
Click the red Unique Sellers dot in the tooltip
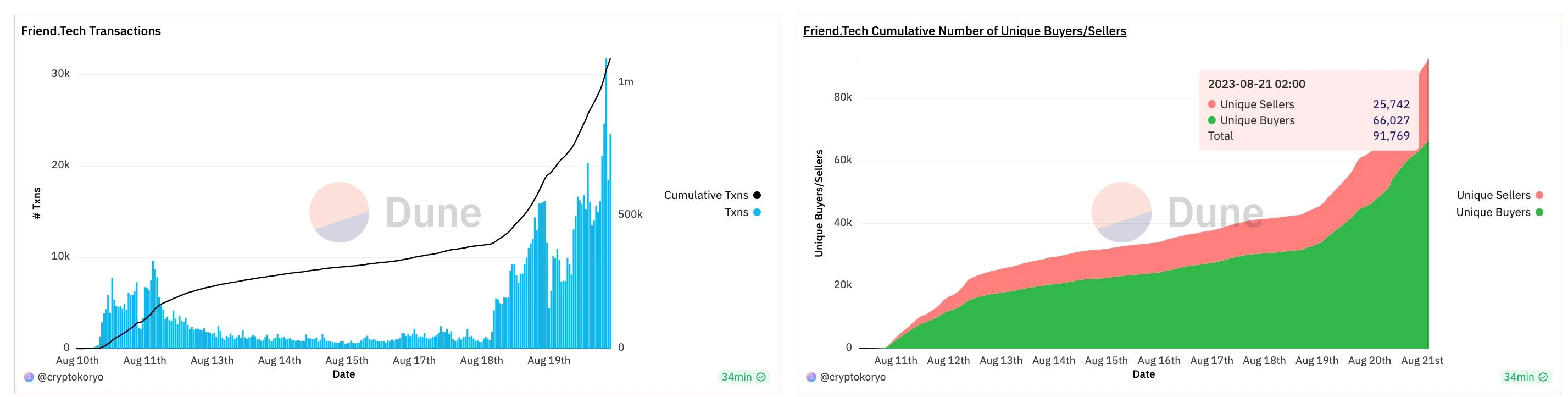(x=1212, y=104)
